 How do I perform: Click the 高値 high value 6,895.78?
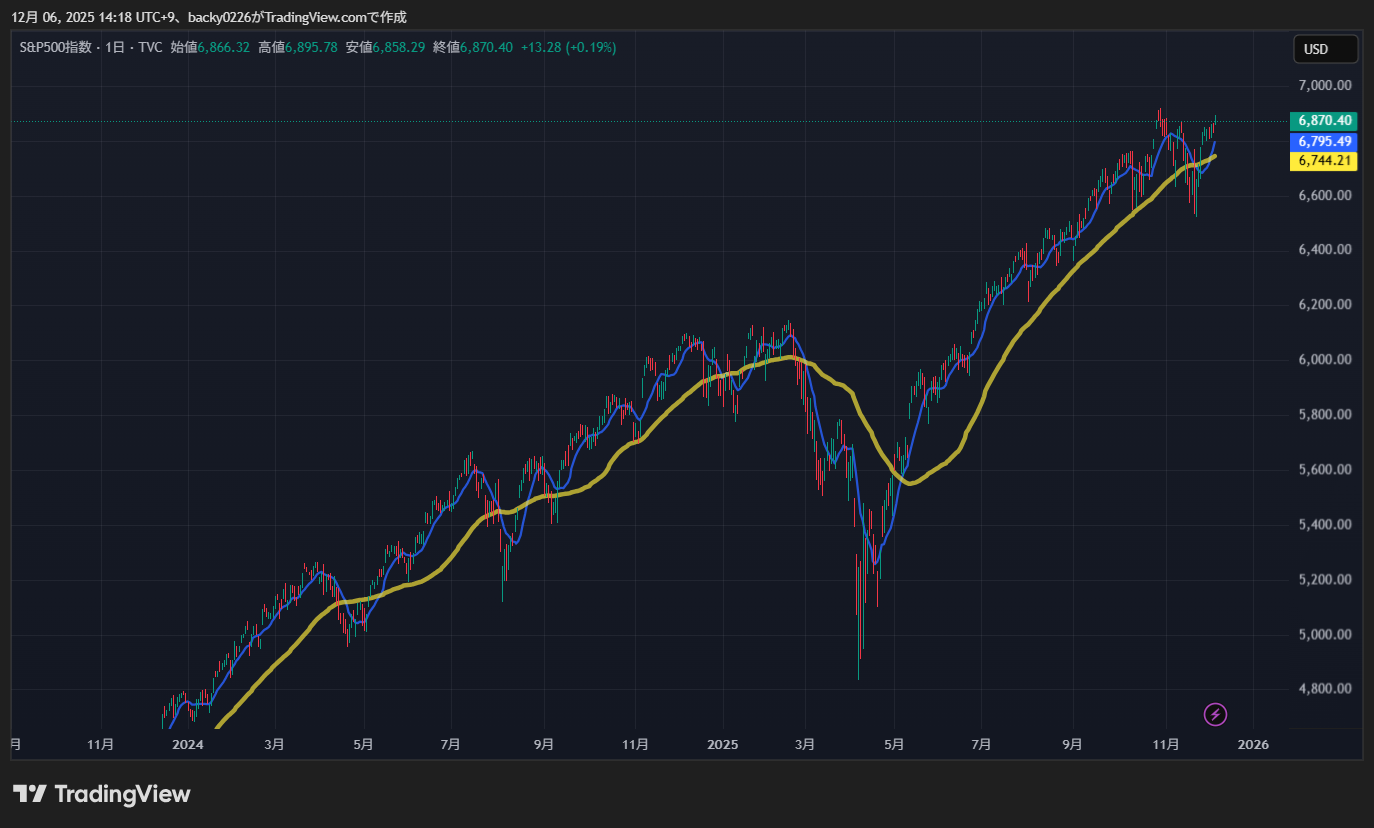coord(311,47)
